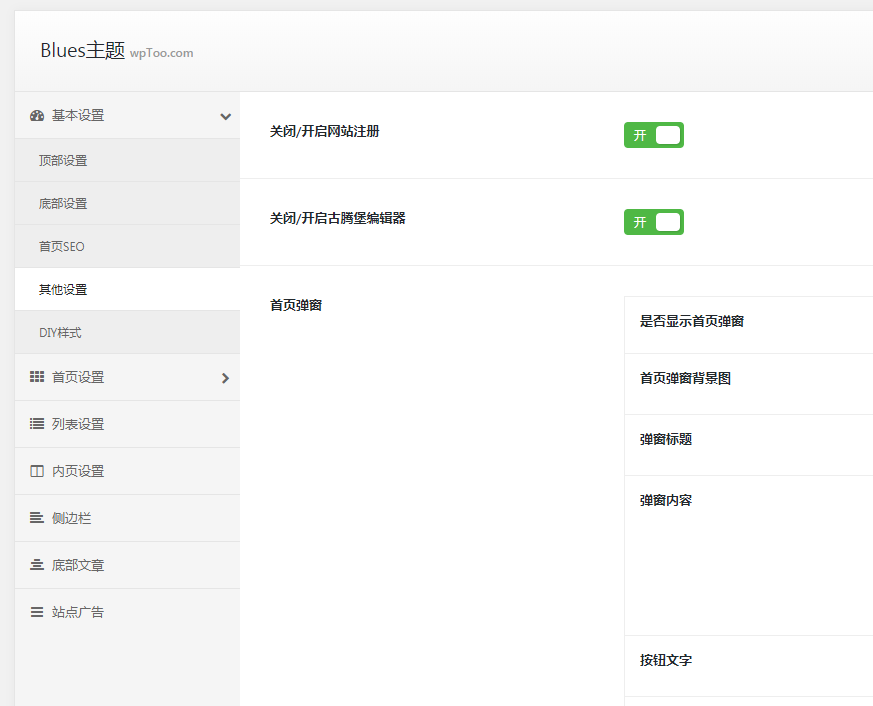Toggle the 关闭/开启网站注册 switch
This screenshot has width=873, height=706.
(653, 135)
